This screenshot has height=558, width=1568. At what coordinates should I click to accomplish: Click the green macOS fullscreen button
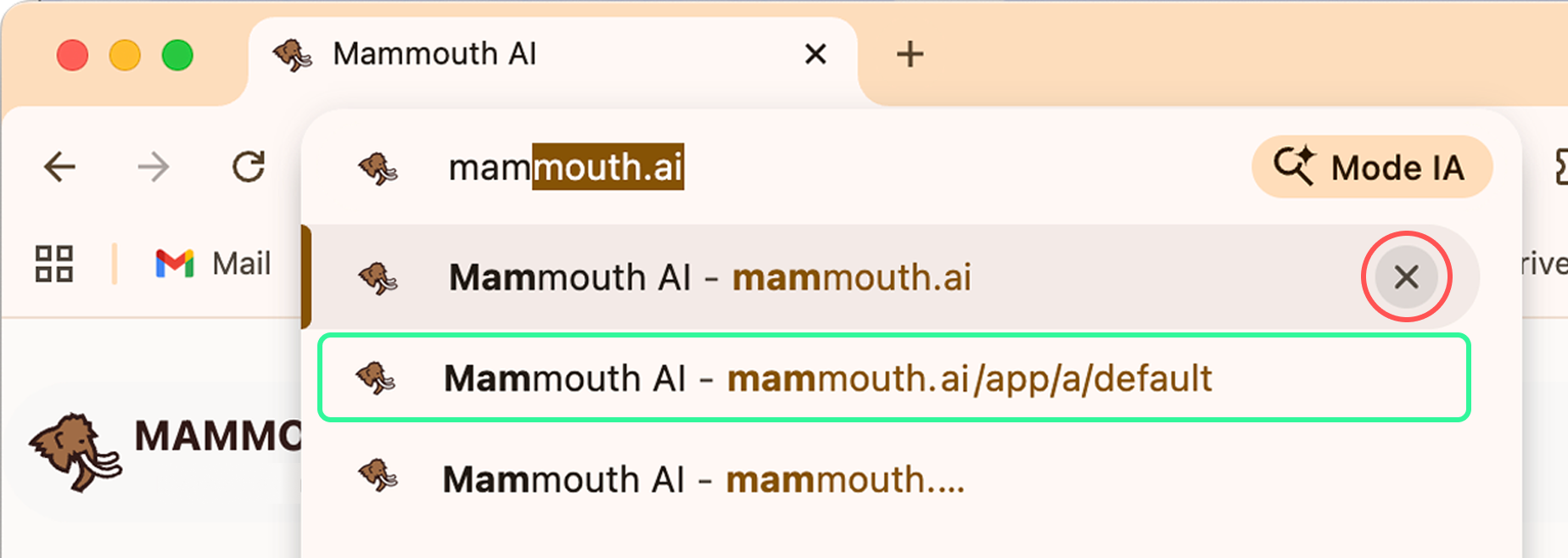pos(177,56)
